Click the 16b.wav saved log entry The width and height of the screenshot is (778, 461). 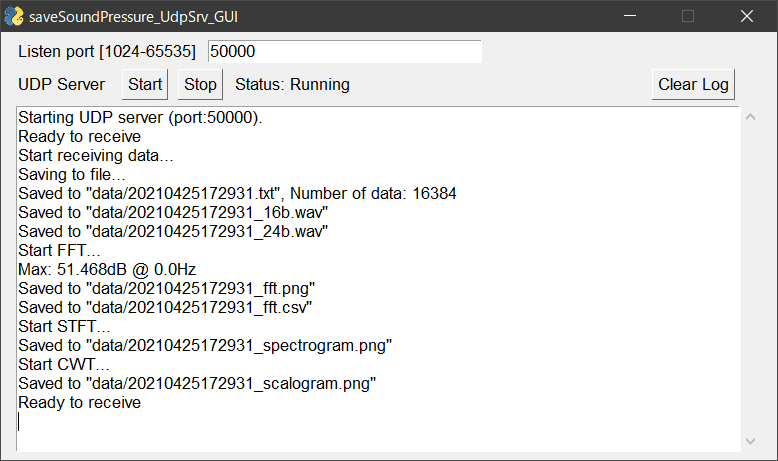tap(173, 213)
